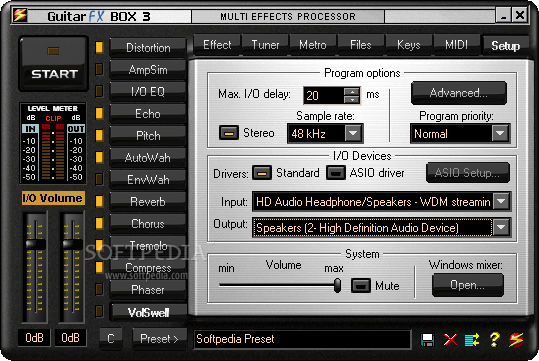Select the Reverb effect button
The image size is (539, 361).
tap(148, 201)
